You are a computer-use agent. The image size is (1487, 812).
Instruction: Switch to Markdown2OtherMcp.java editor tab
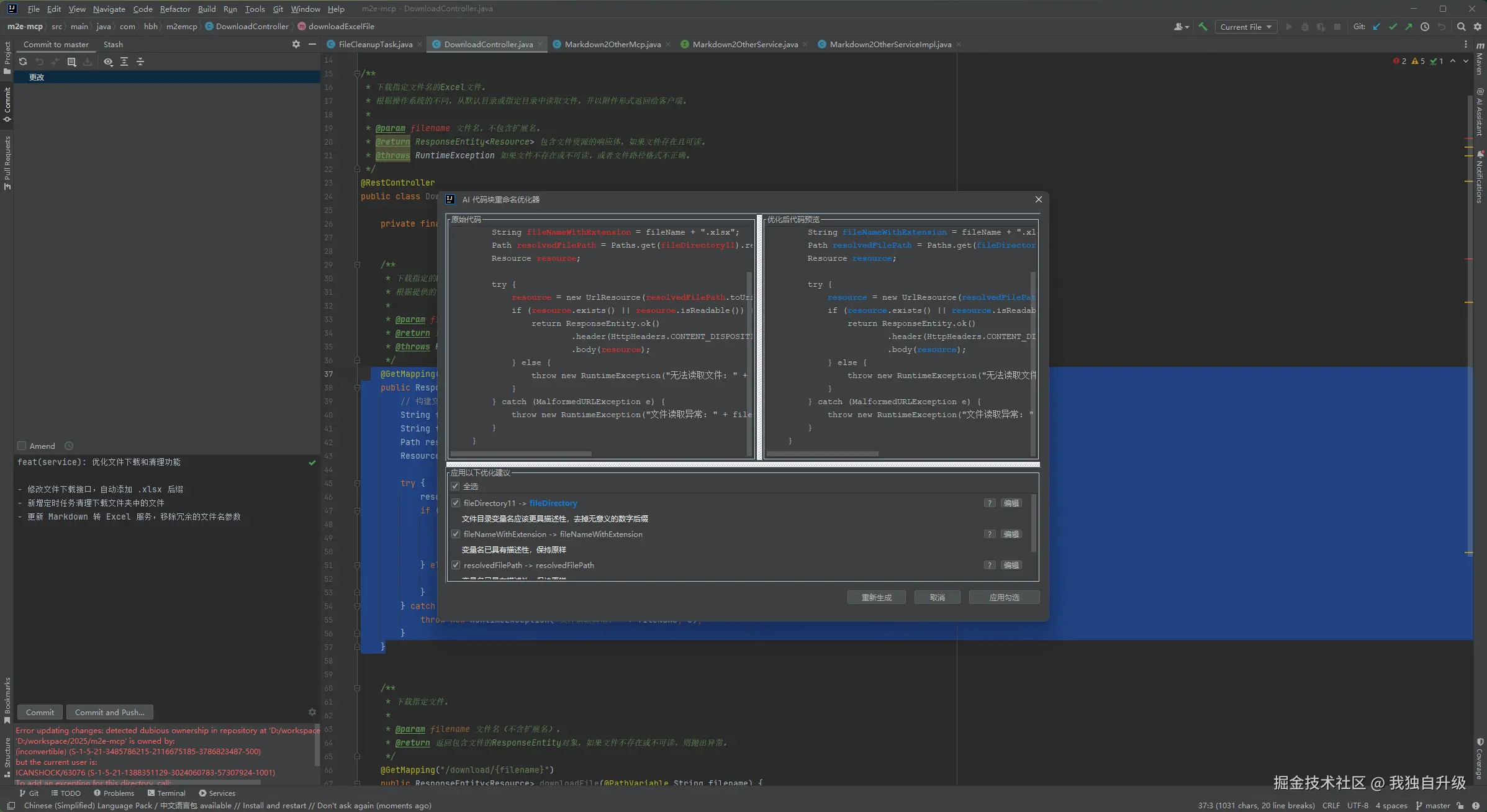pos(612,44)
